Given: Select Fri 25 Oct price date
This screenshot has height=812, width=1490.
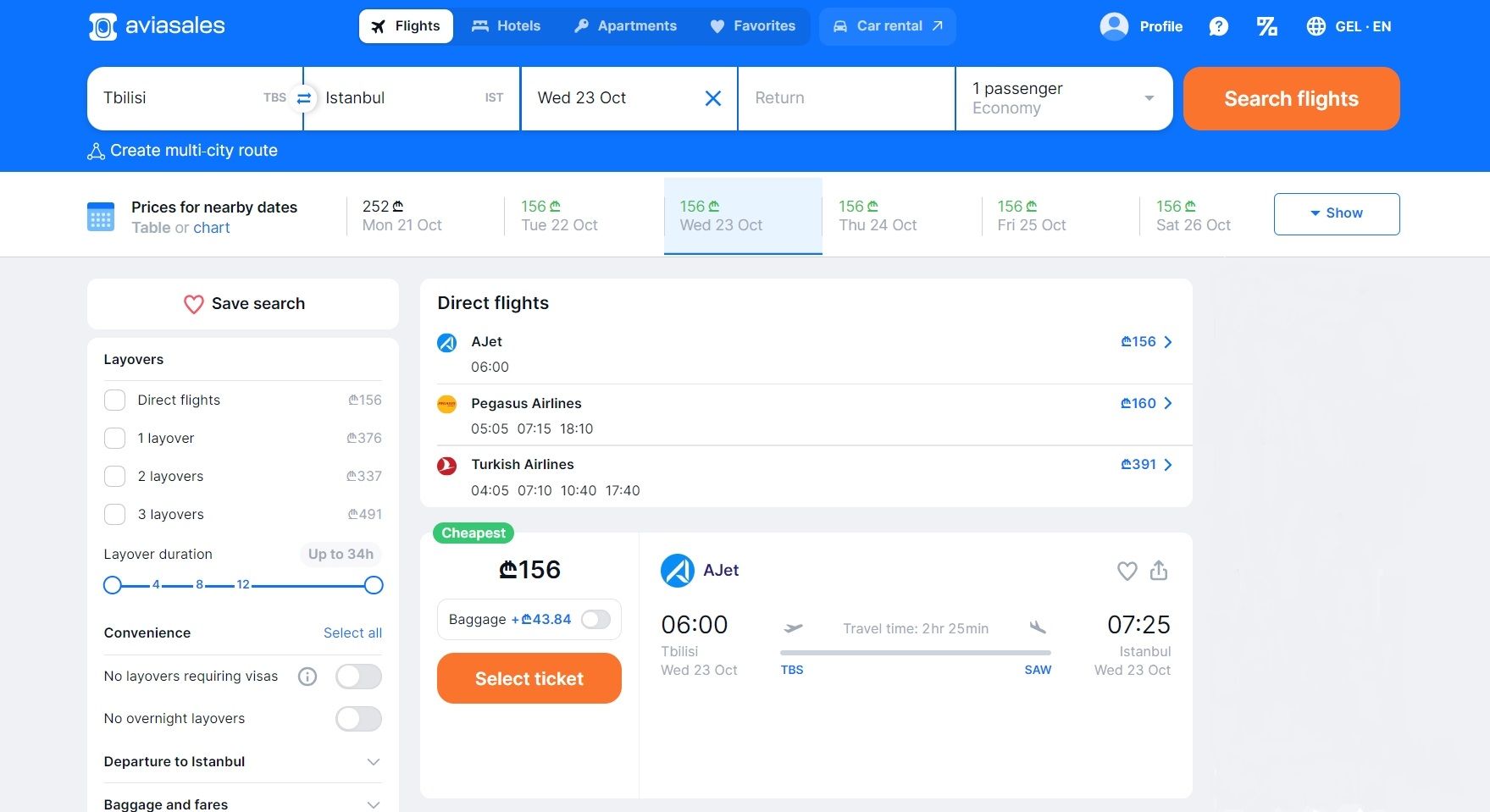Looking at the screenshot, I should [1061, 216].
